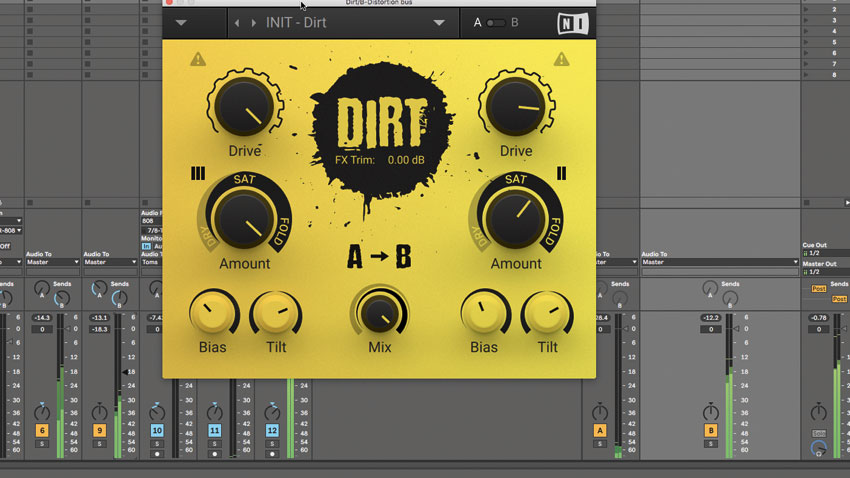Open track 9 Audio To Master dropdown

tap(110, 262)
